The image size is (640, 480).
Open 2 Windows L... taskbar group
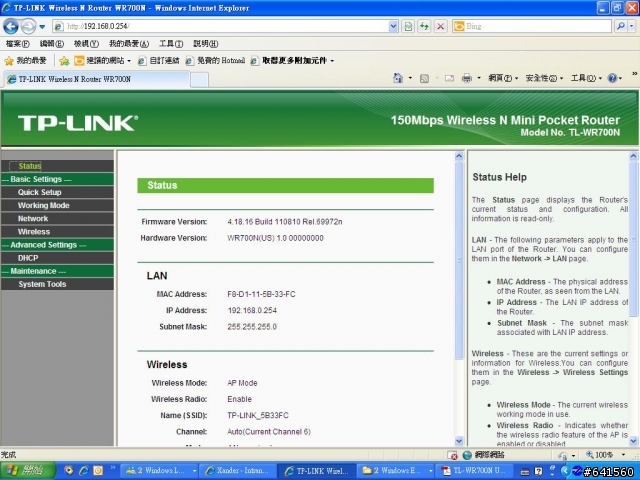(160, 471)
